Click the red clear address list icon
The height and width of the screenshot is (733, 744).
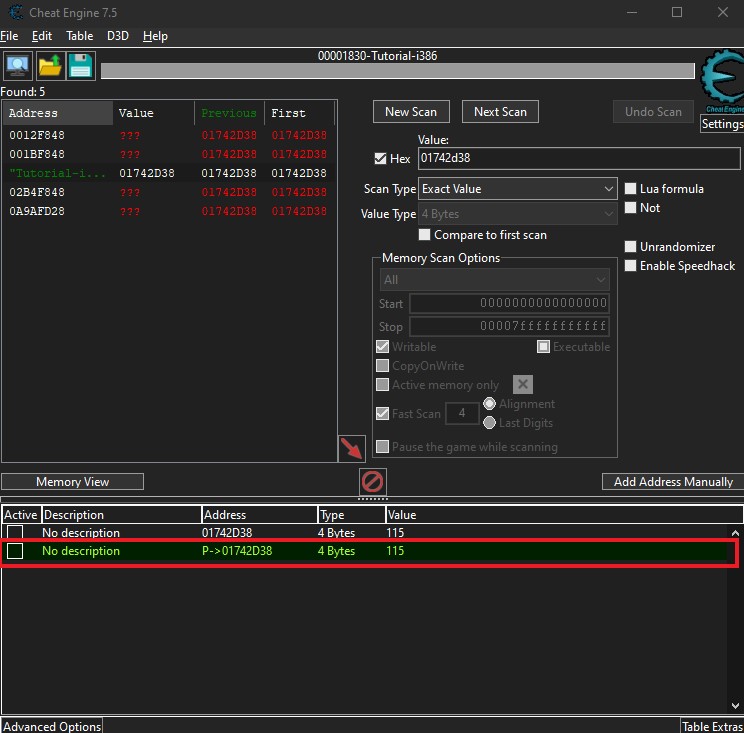372,482
